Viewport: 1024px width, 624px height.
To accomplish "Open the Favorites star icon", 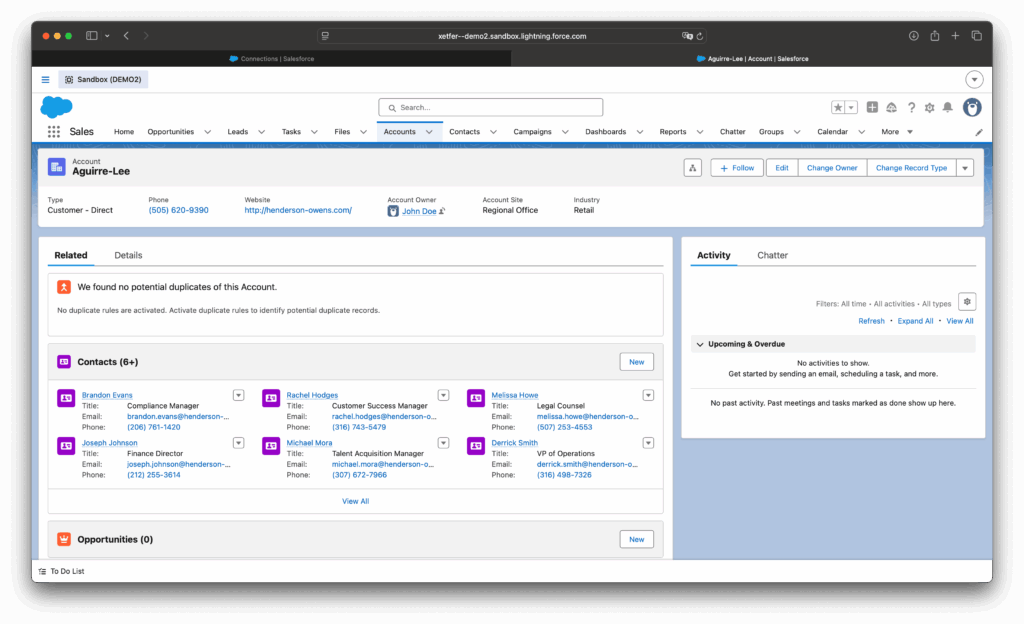I will (x=838, y=108).
